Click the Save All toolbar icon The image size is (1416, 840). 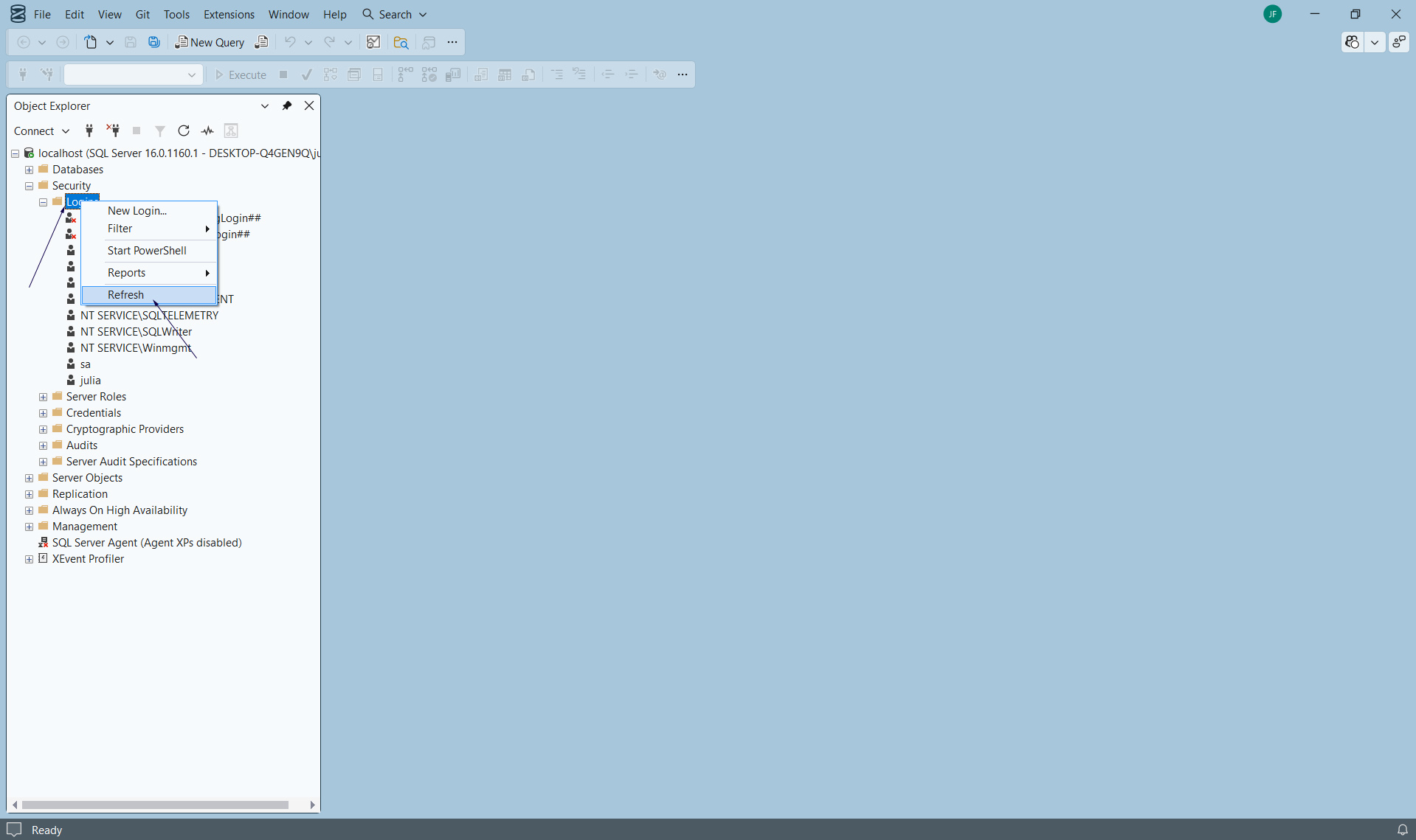(x=154, y=42)
